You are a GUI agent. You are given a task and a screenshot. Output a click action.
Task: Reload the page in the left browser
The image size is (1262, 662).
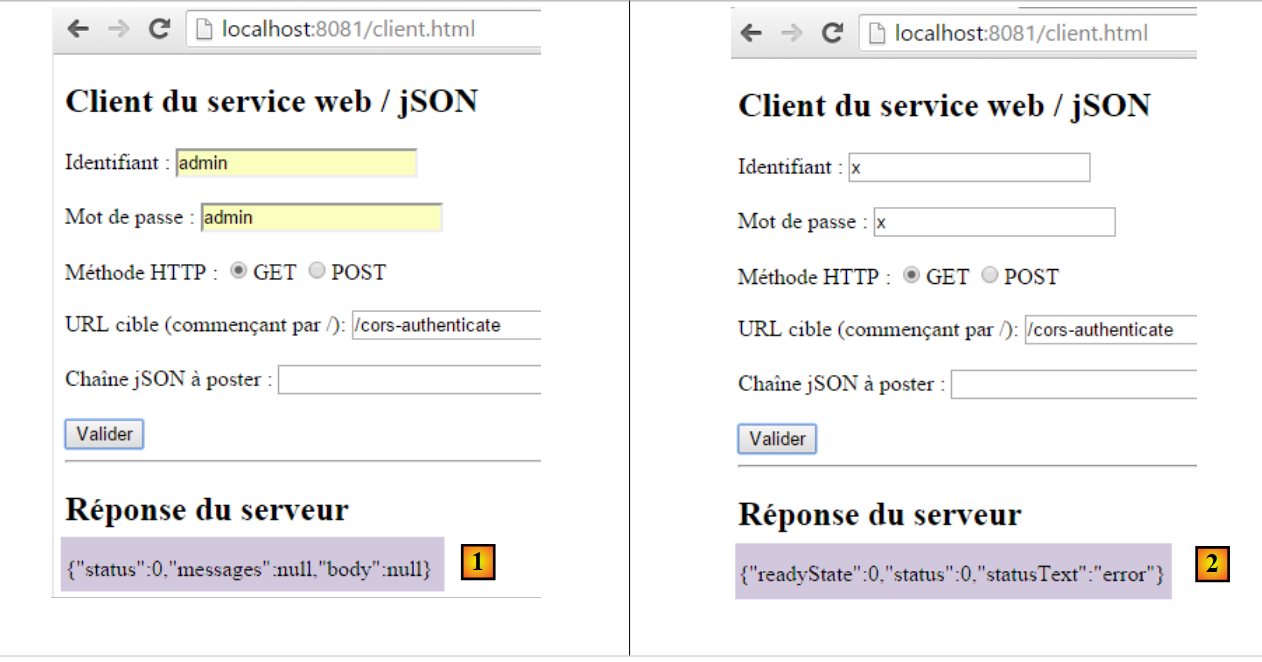[158, 30]
